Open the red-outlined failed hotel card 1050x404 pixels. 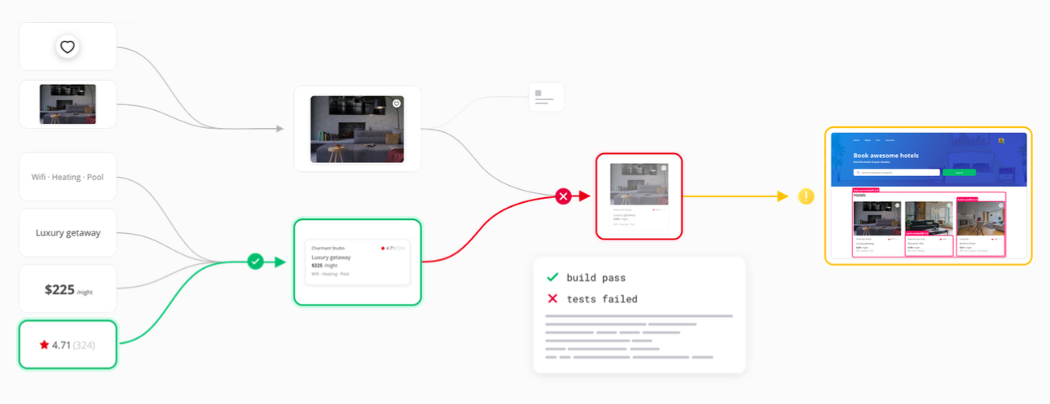(x=639, y=196)
